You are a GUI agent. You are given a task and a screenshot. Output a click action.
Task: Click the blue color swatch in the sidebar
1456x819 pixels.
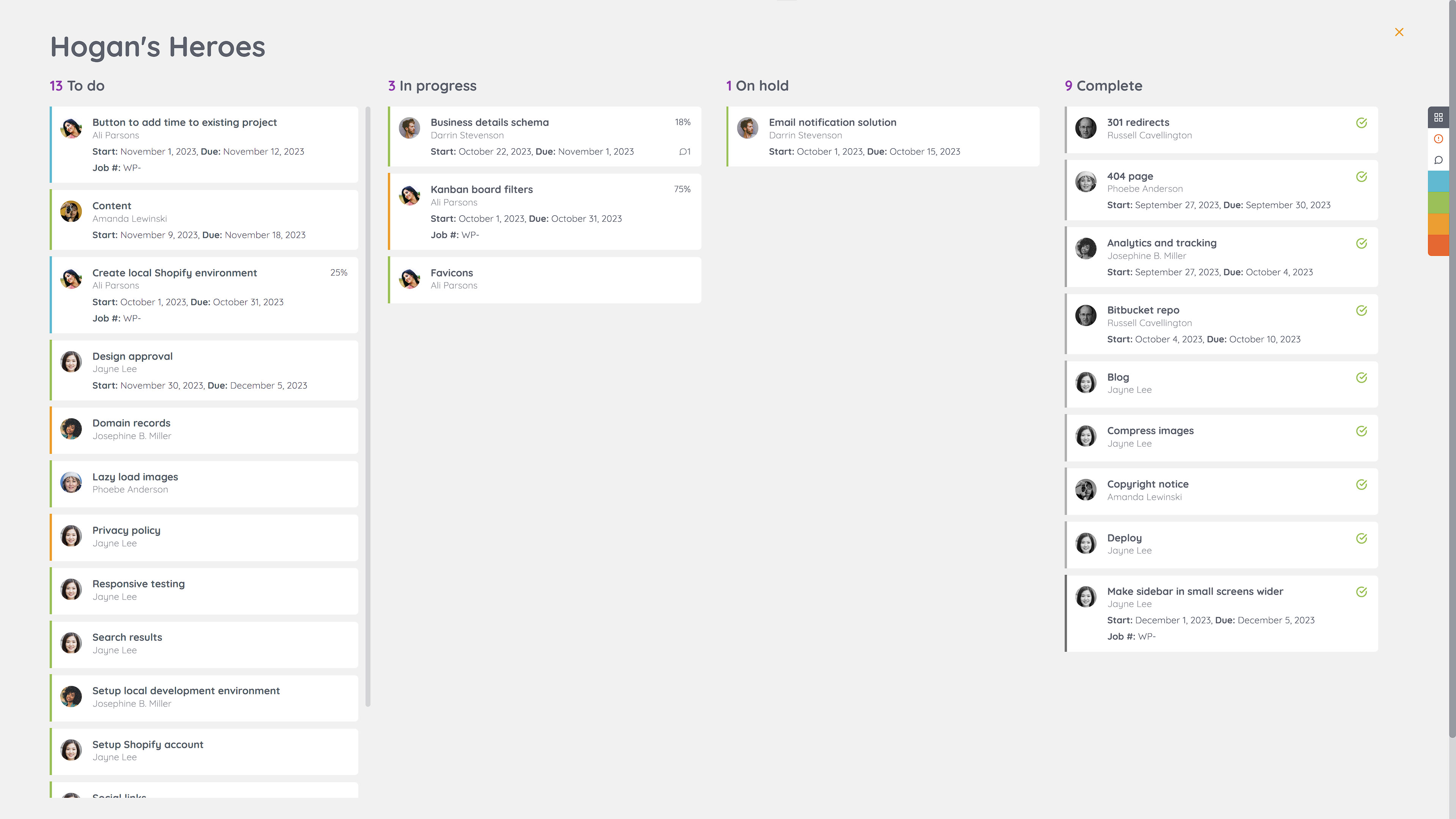click(1439, 182)
